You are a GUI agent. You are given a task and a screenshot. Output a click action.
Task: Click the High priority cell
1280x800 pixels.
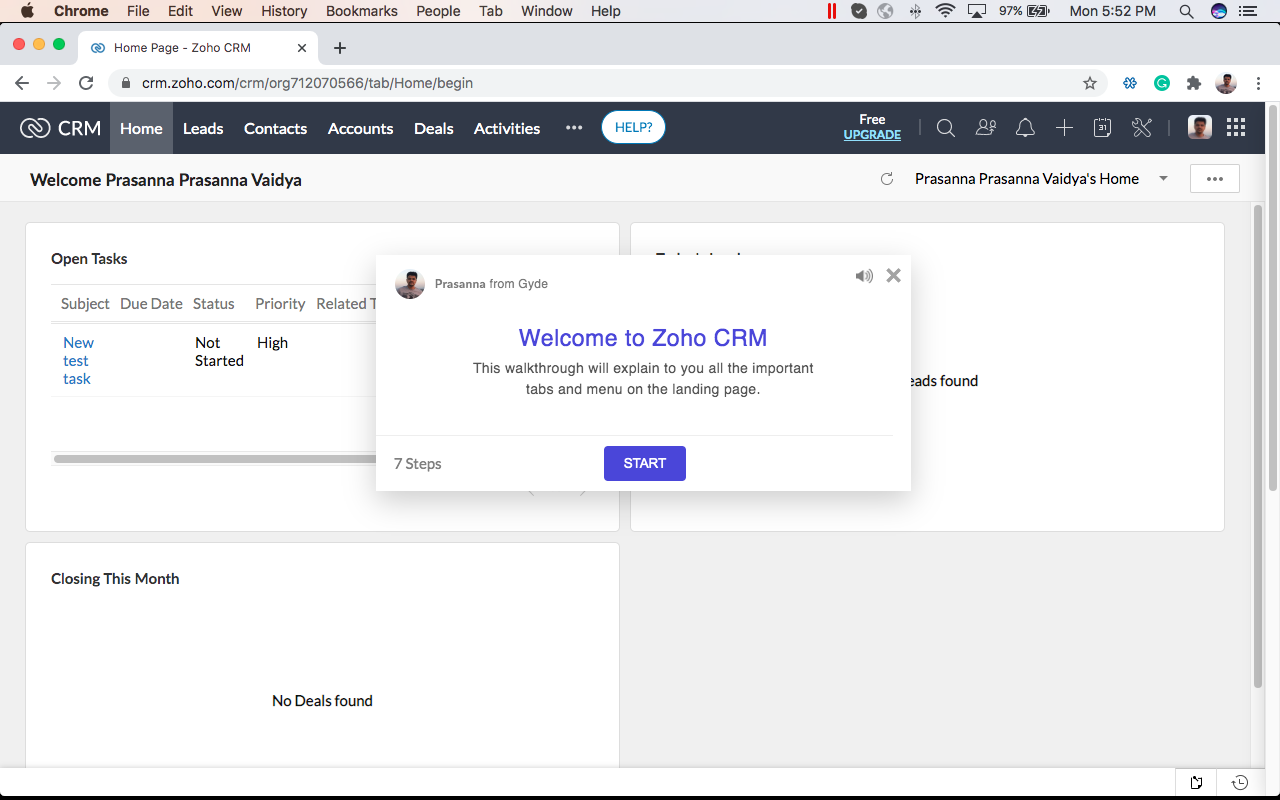point(272,343)
